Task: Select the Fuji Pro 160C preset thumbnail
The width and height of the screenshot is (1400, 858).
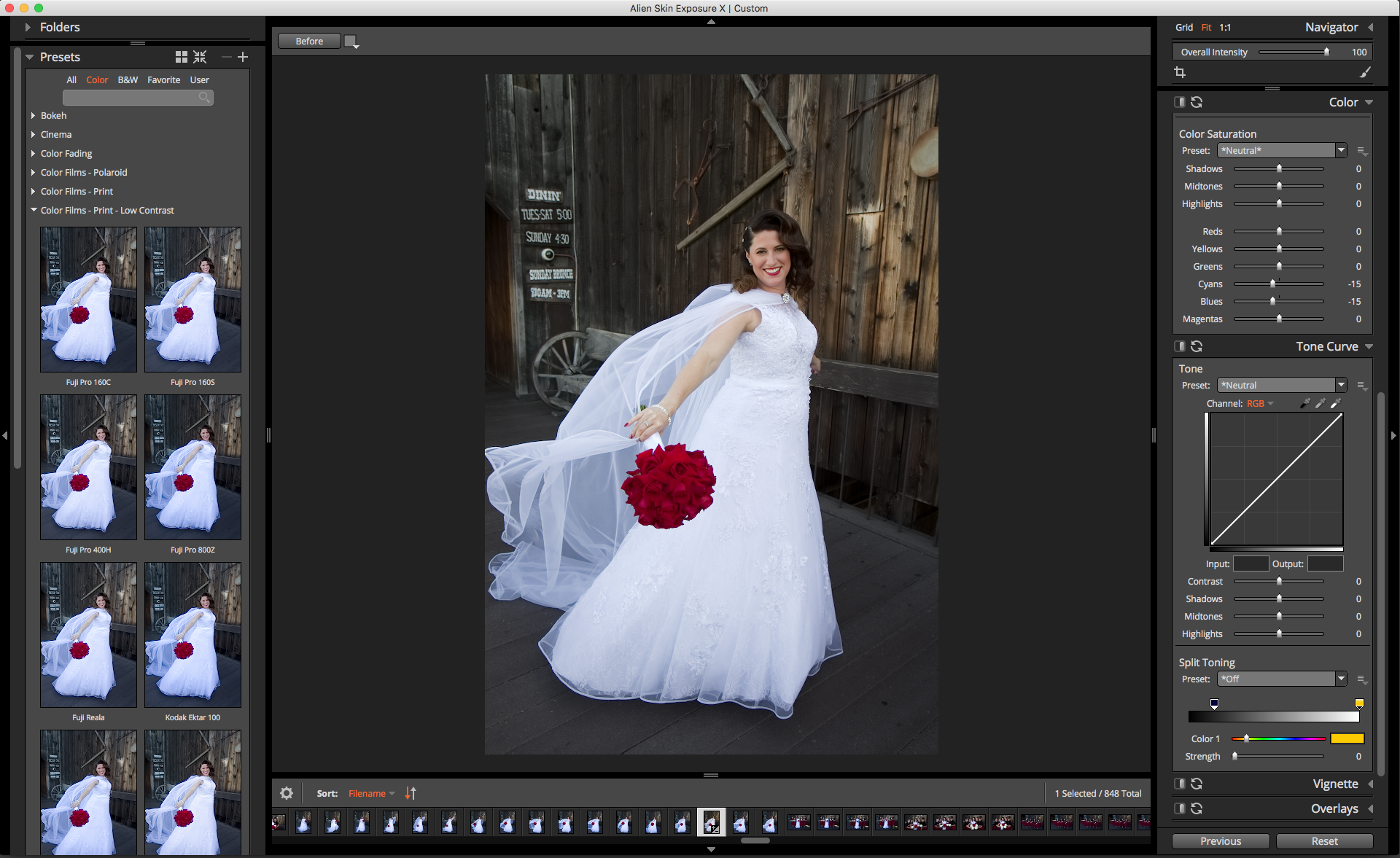Action: 87,299
